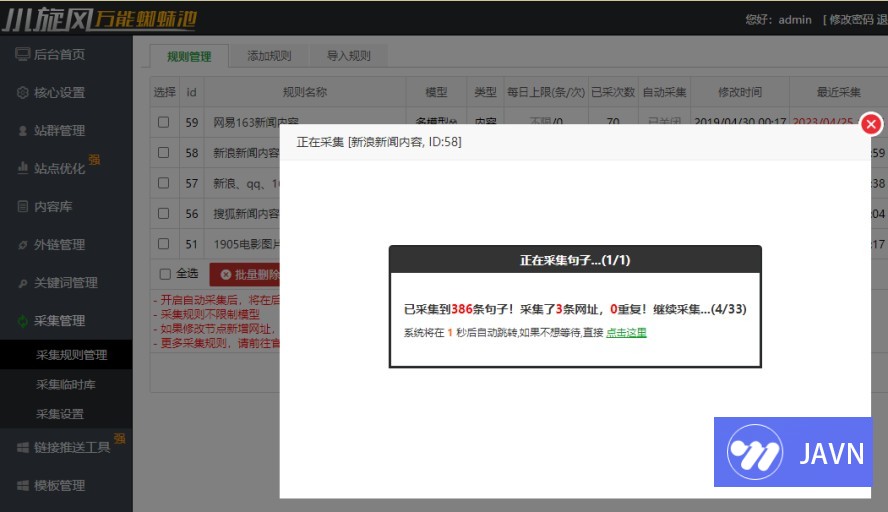Switch to the 导入规则 tab
This screenshot has width=888, height=512.
pyautogui.click(x=348, y=56)
